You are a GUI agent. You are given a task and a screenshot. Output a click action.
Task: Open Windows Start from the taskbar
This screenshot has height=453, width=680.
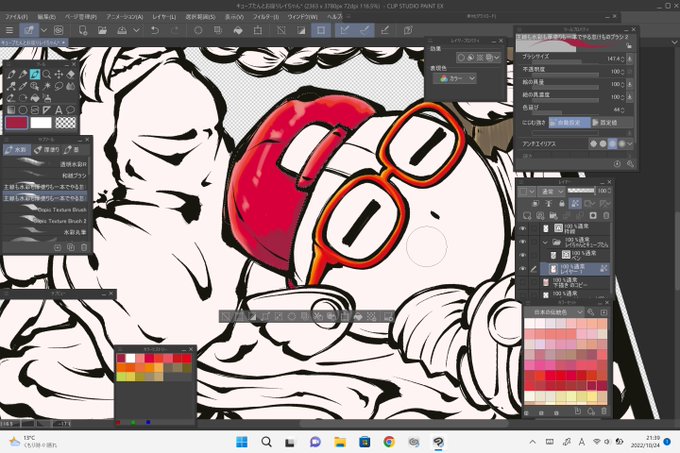(x=242, y=442)
